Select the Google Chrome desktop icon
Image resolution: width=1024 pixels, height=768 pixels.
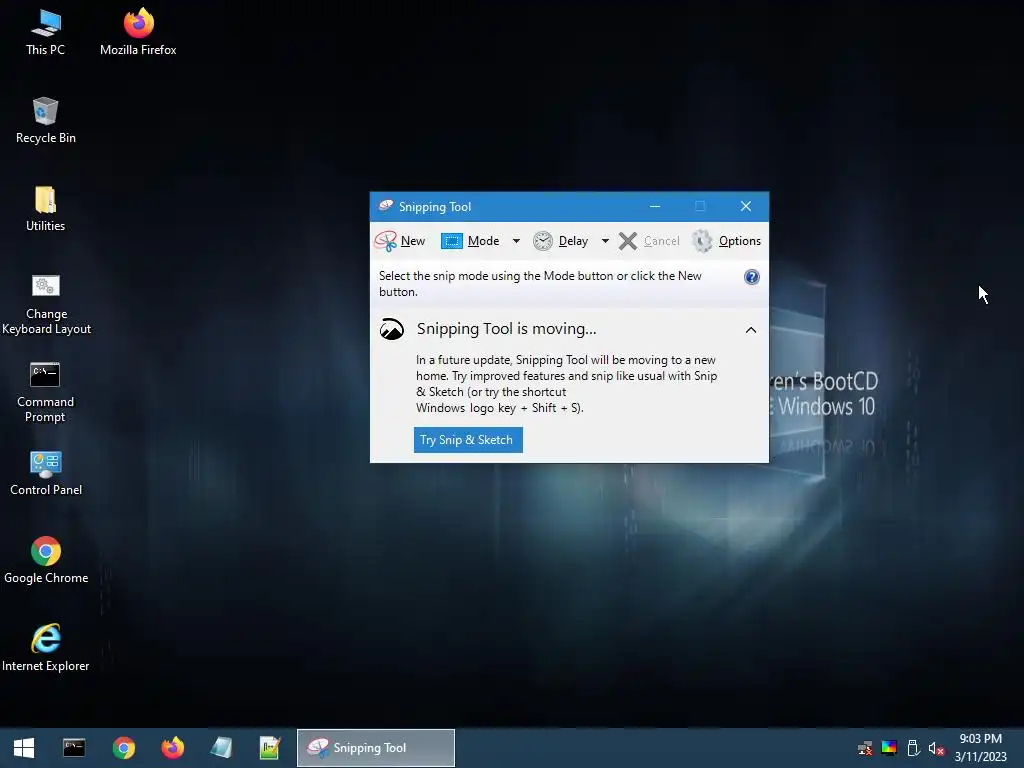[46, 560]
